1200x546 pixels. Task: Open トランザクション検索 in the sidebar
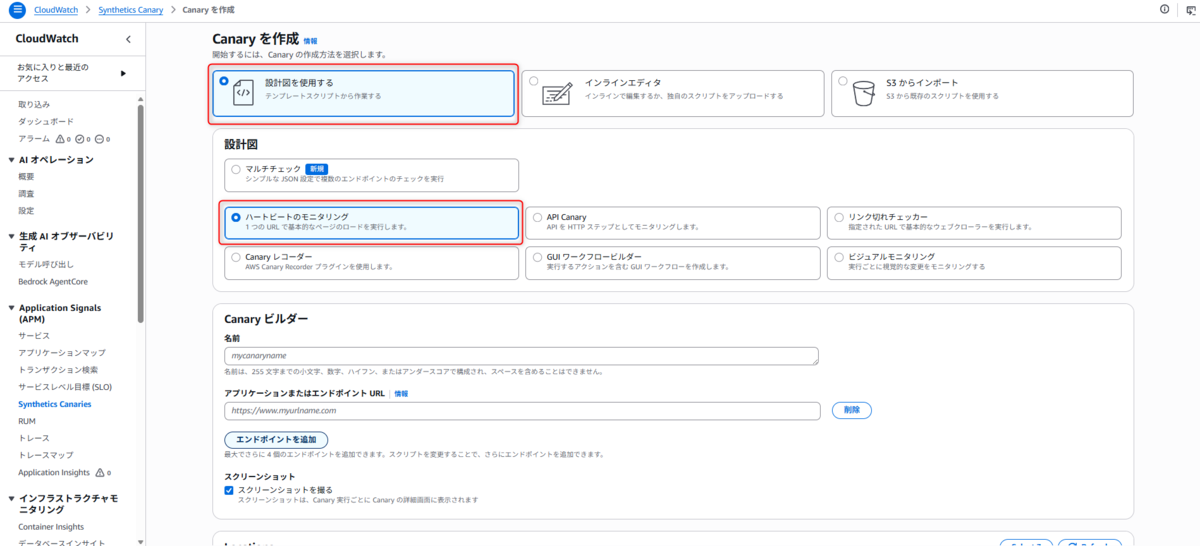[58, 370]
